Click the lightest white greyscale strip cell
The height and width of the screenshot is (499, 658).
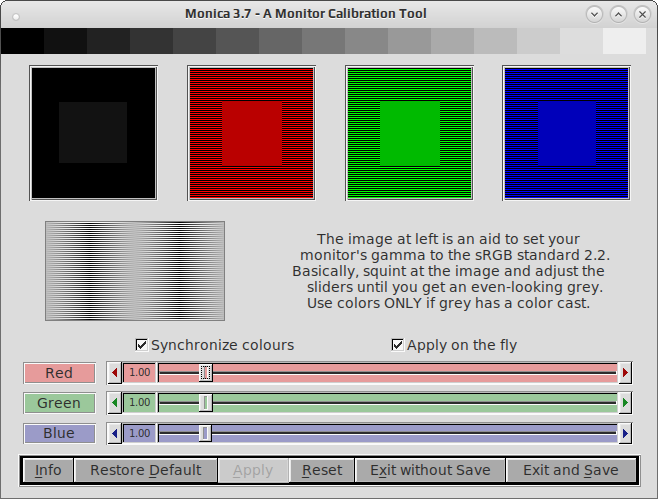click(x=624, y=41)
